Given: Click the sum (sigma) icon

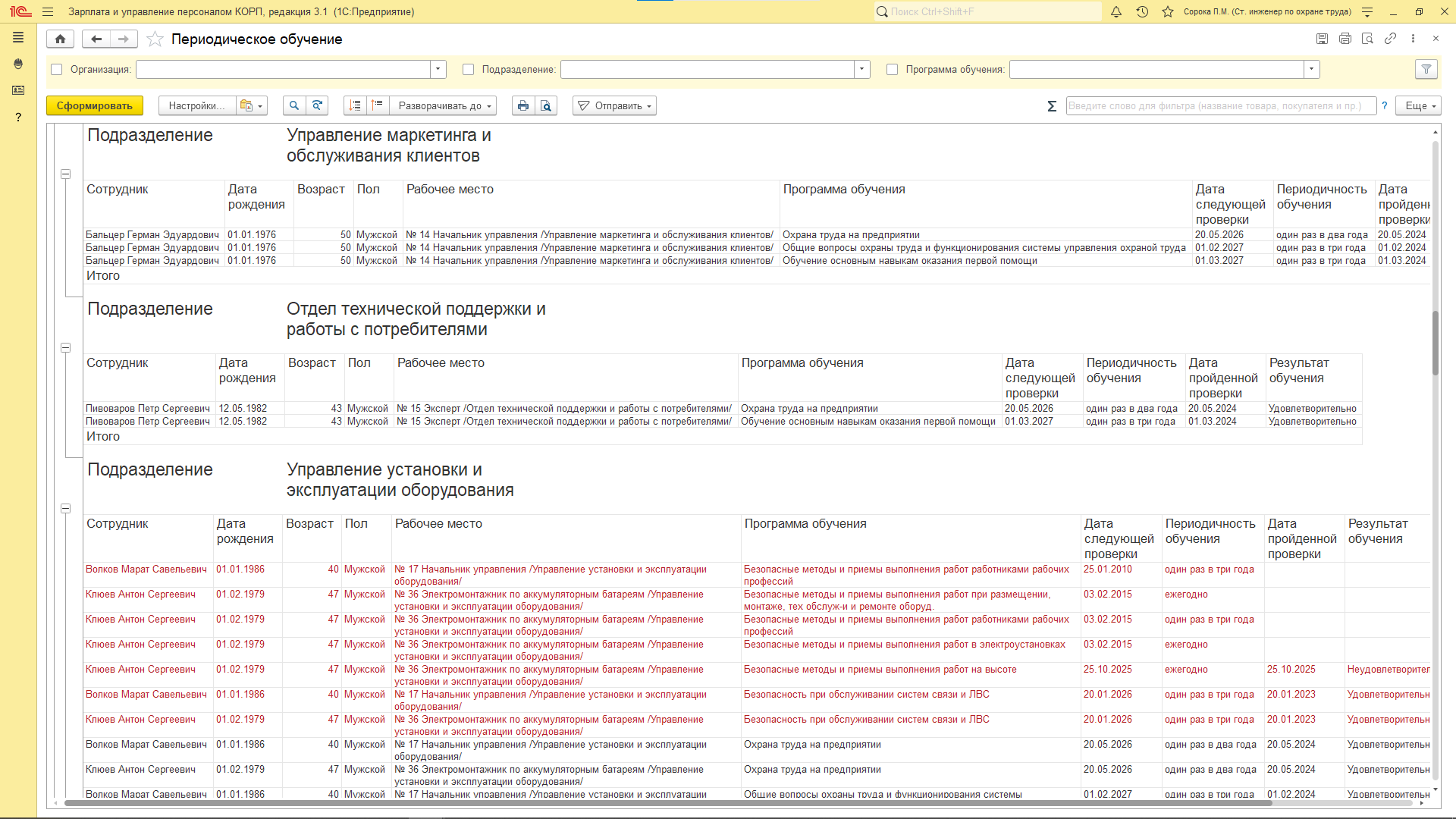Looking at the screenshot, I should pyautogui.click(x=1052, y=106).
